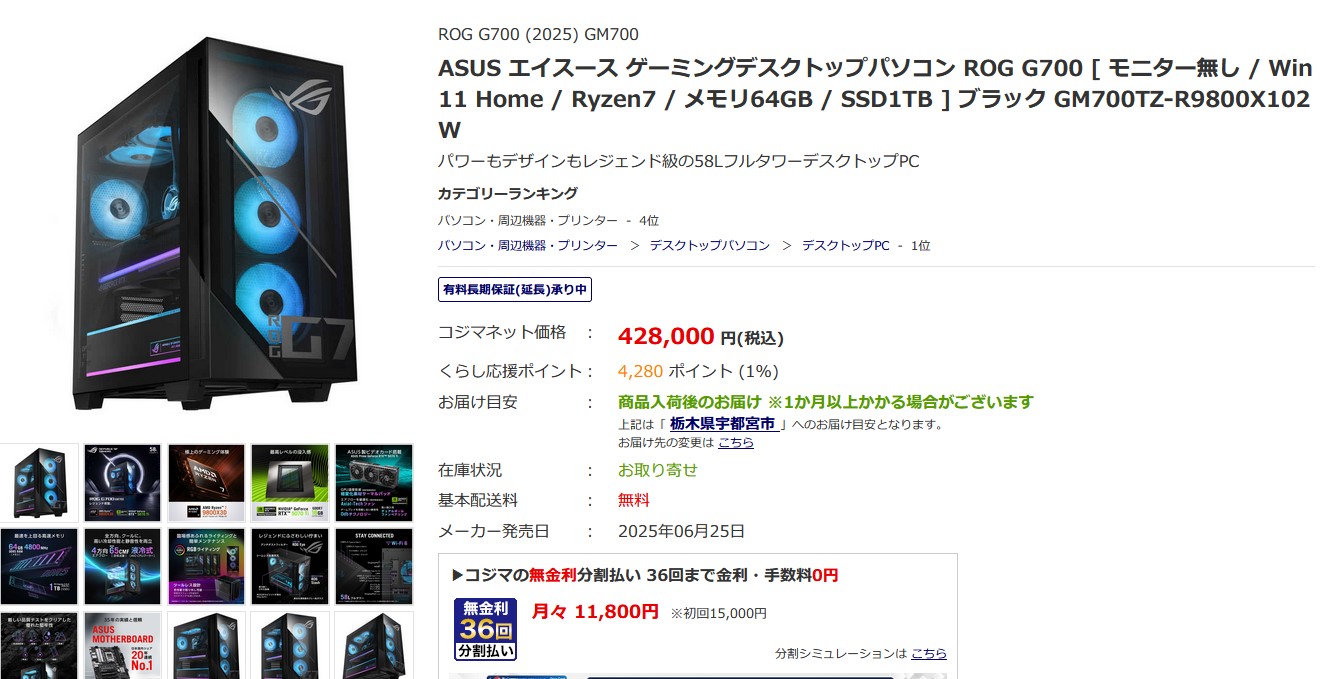The height and width of the screenshot is (679, 1325).
Task: Open the デスクトップPC ranking category link
Action: (x=845, y=245)
